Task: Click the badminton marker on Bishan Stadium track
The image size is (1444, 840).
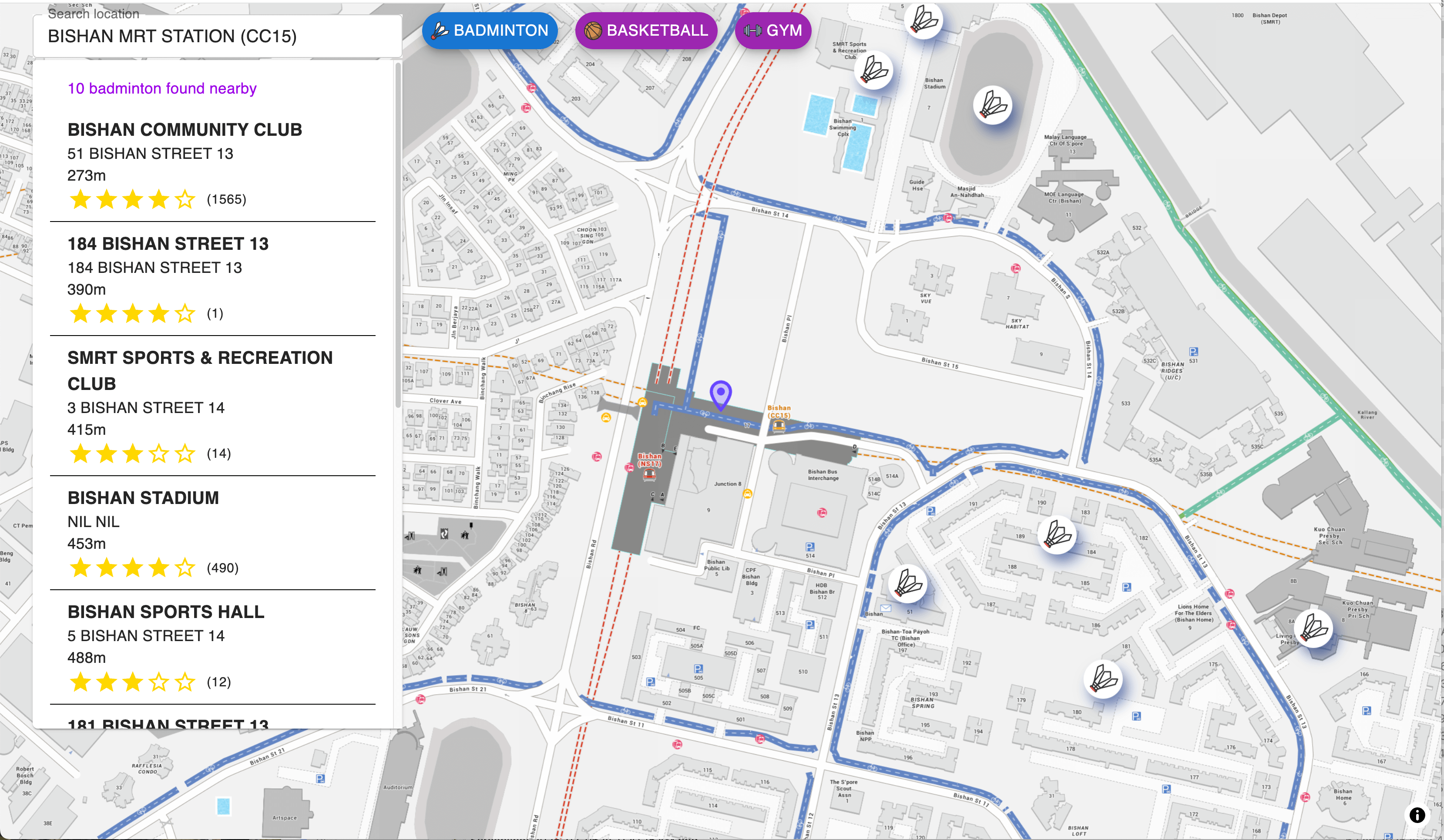Action: point(992,105)
